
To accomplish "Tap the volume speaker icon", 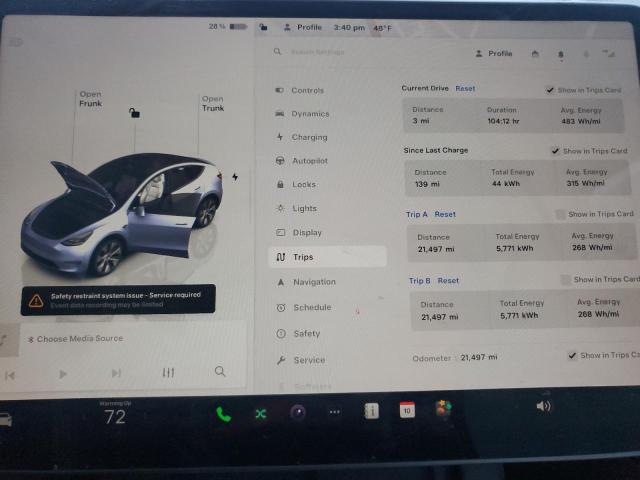I will (x=544, y=406).
